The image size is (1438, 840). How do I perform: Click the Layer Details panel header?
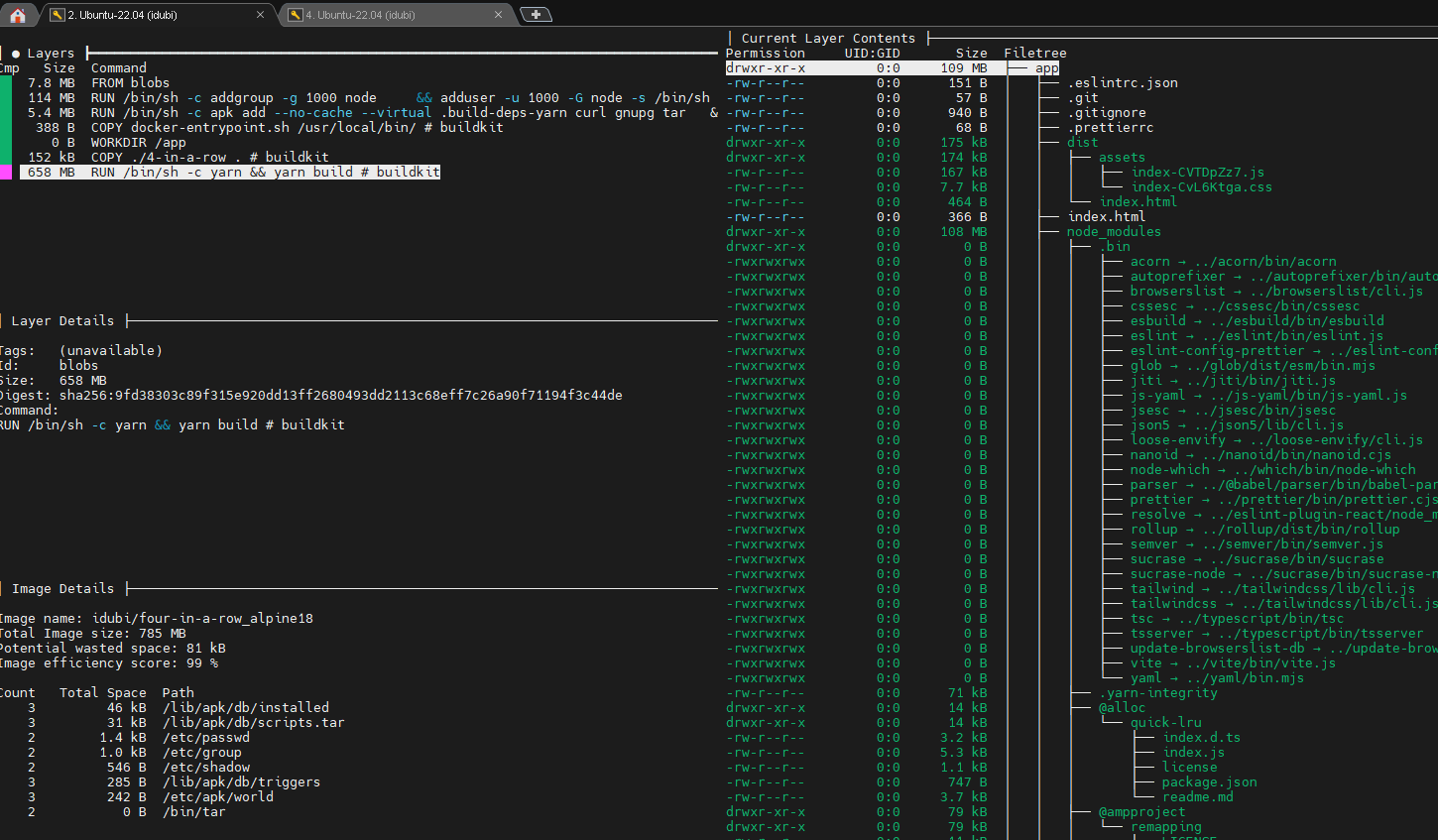pos(62,320)
